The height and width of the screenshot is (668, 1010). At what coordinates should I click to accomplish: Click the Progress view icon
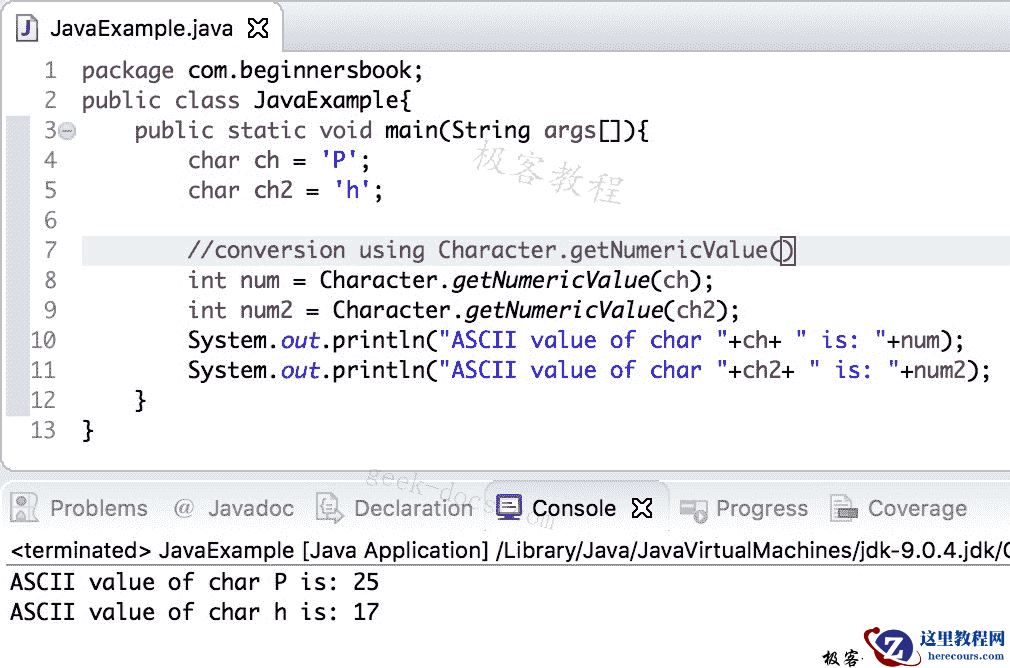point(693,508)
